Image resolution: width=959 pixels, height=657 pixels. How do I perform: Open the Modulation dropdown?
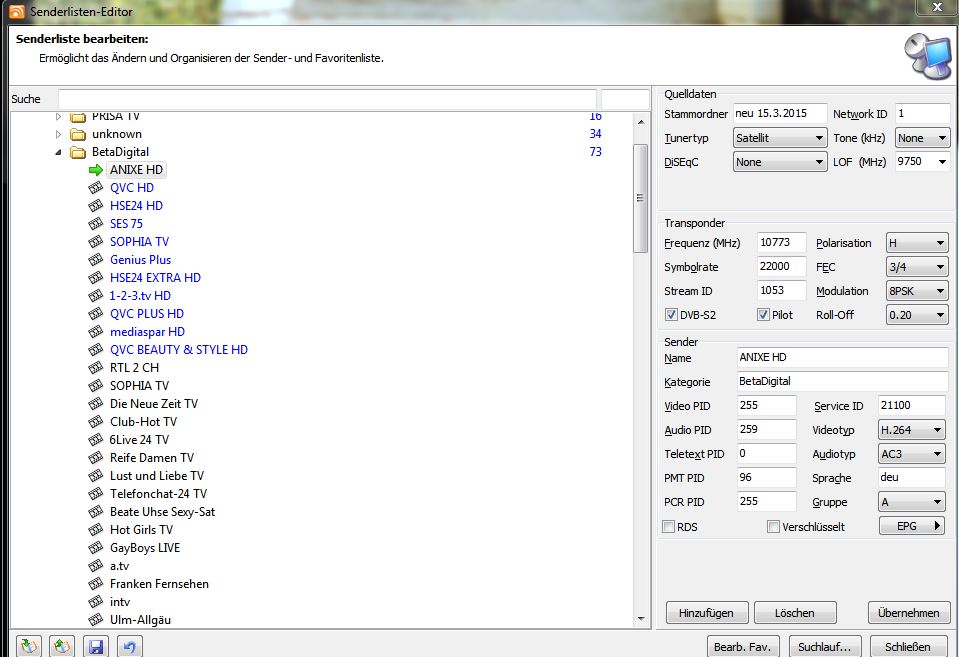click(x=917, y=291)
